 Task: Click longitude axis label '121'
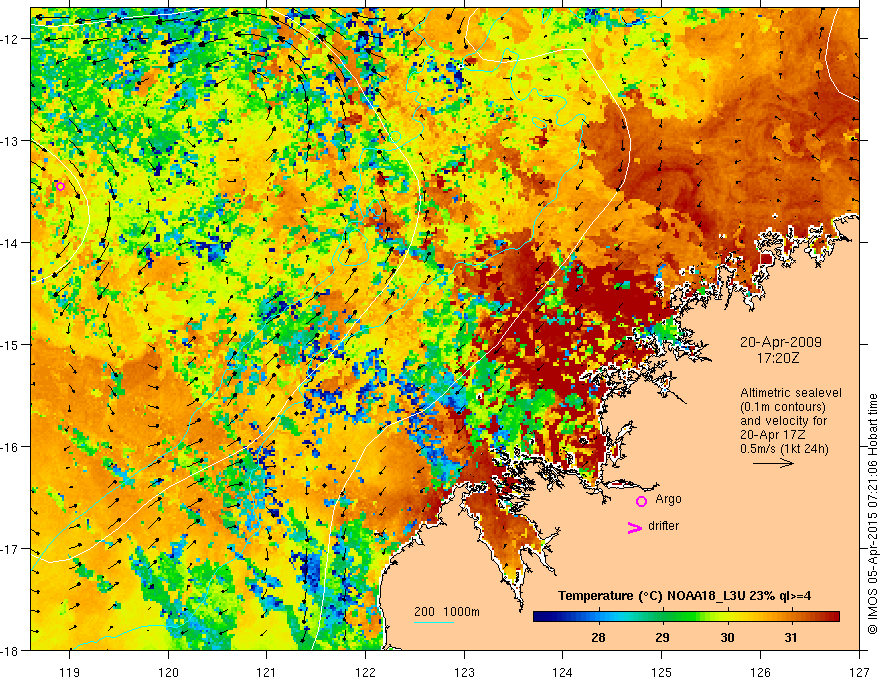point(267,672)
